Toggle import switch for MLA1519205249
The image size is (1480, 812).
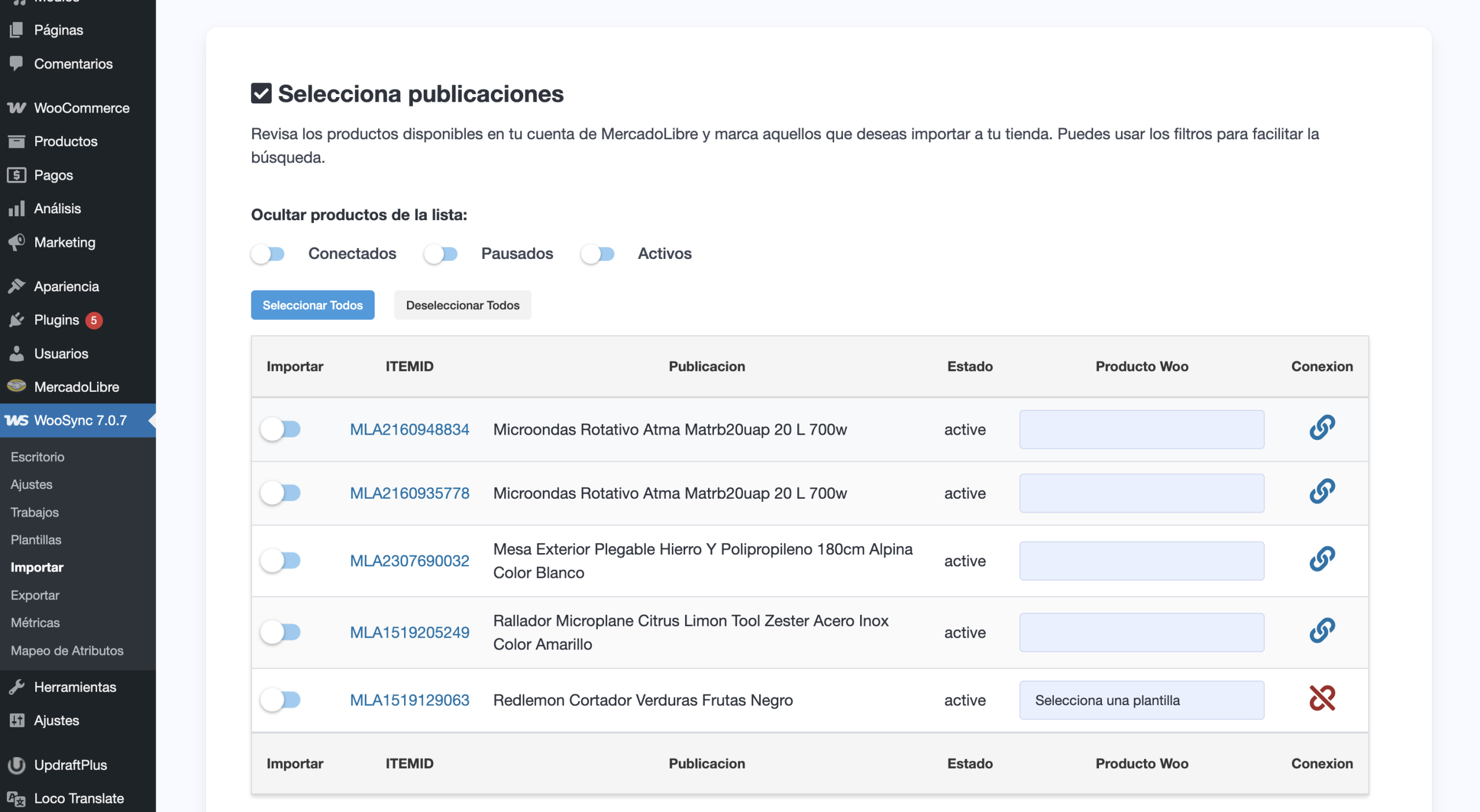pyautogui.click(x=280, y=632)
